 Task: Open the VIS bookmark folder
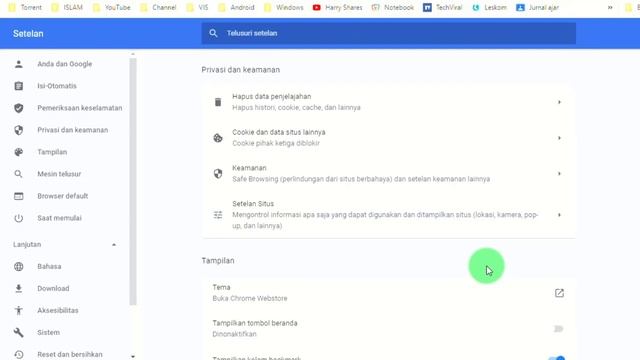[x=197, y=7]
